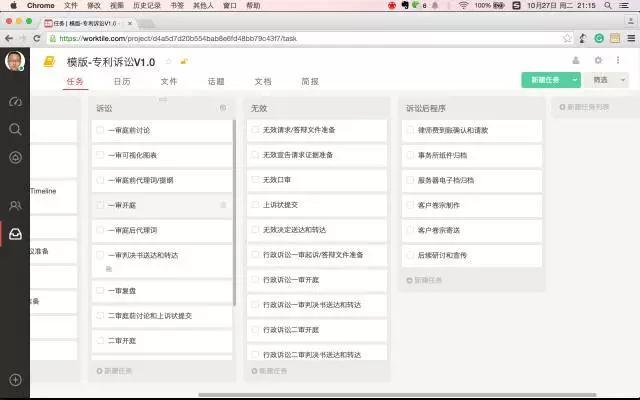Click the 诉讼 list header menu icon
The width and height of the screenshot is (640, 400).
pos(223,108)
